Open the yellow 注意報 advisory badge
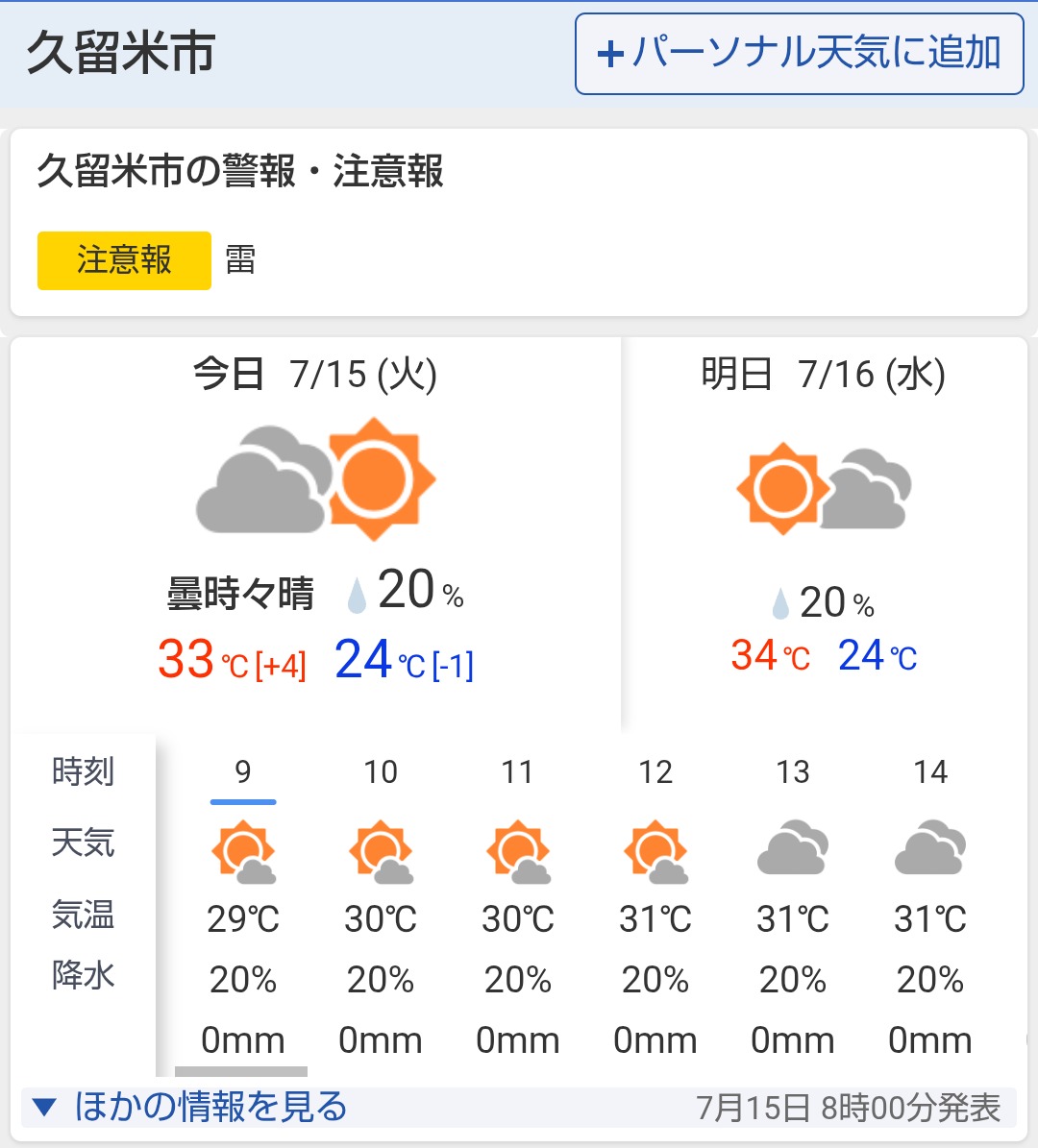 125,260
